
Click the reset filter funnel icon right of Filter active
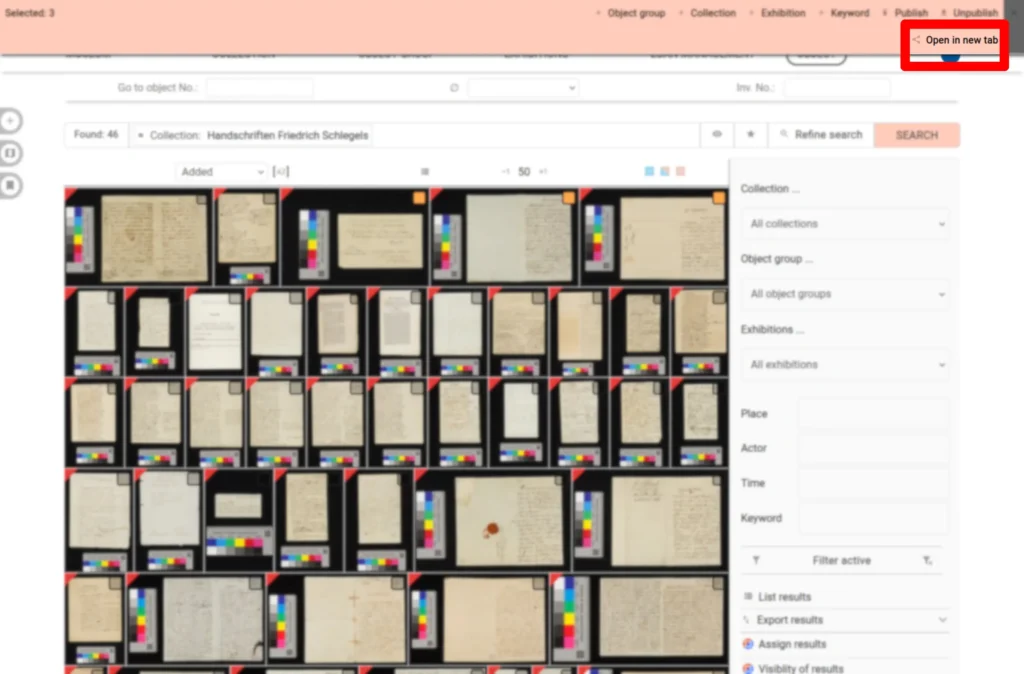pos(927,560)
